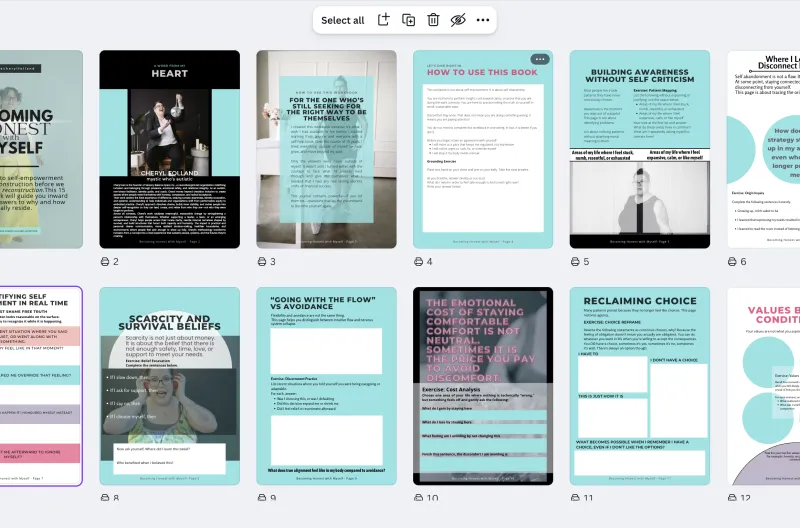The height and width of the screenshot is (528, 800).
Task: Click the print icon beside page number 12
Action: tap(732, 498)
